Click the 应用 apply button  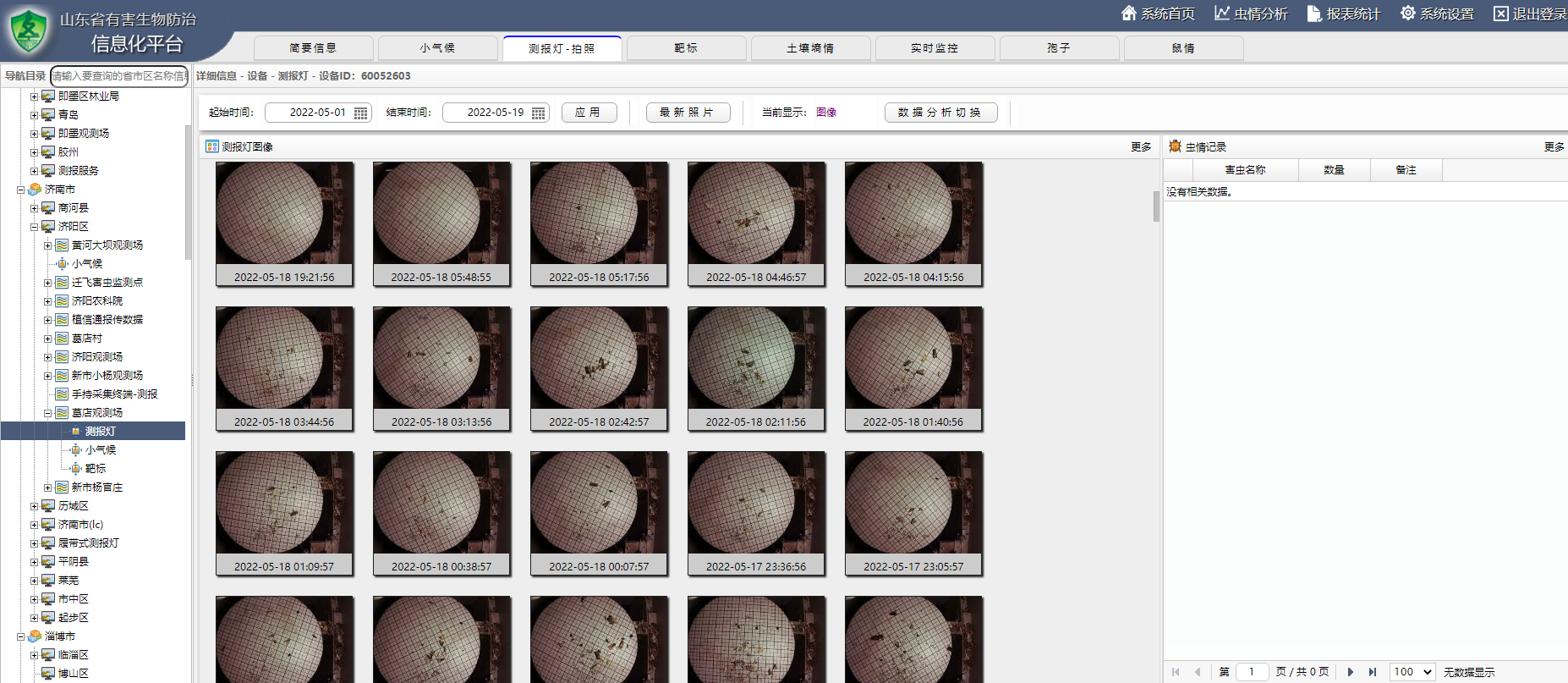point(589,113)
